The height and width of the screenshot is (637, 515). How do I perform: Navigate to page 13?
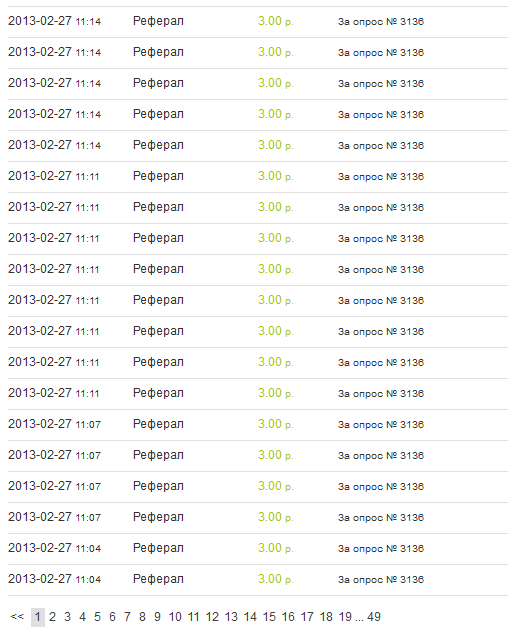pyautogui.click(x=231, y=617)
